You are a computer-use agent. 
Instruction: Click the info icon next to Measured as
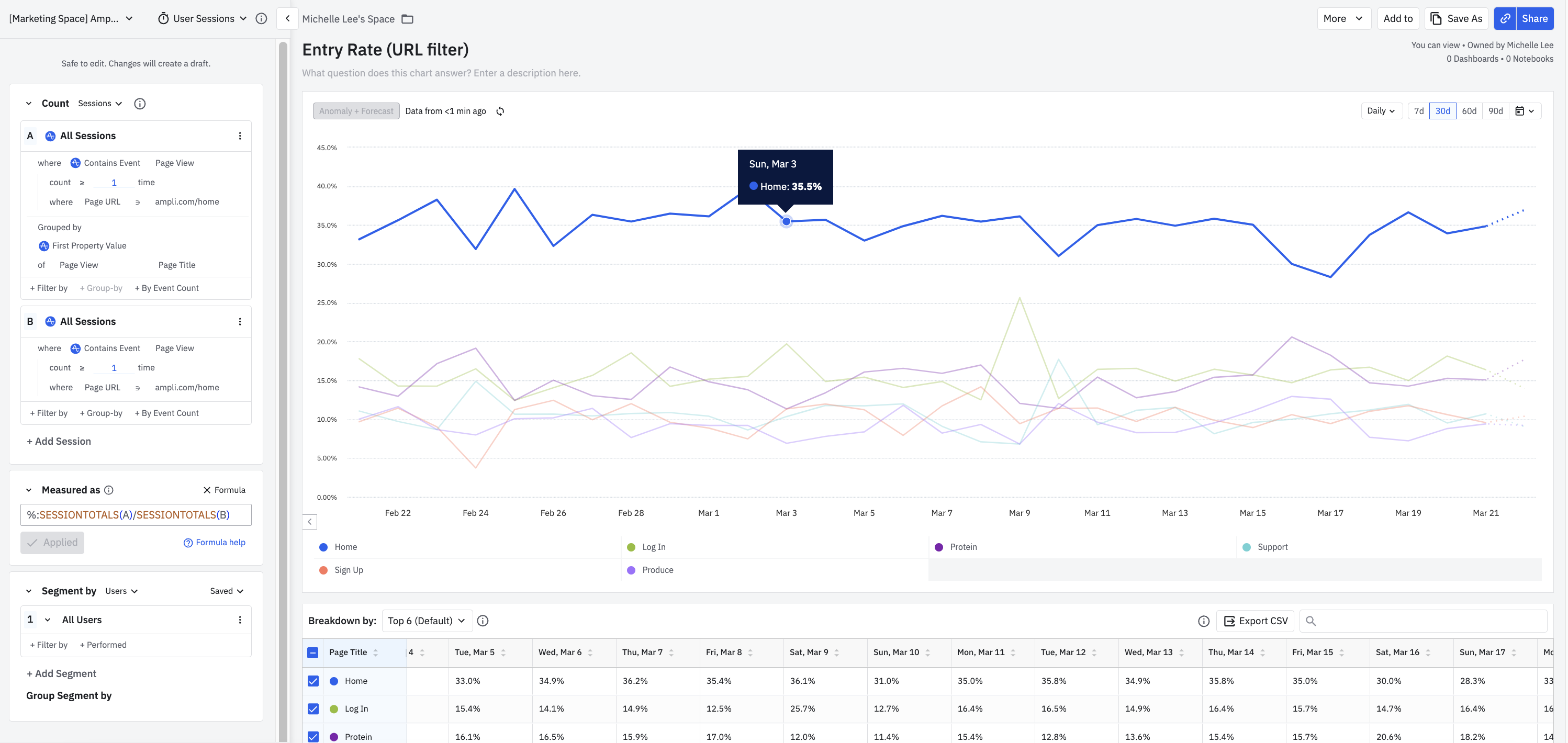click(109, 490)
